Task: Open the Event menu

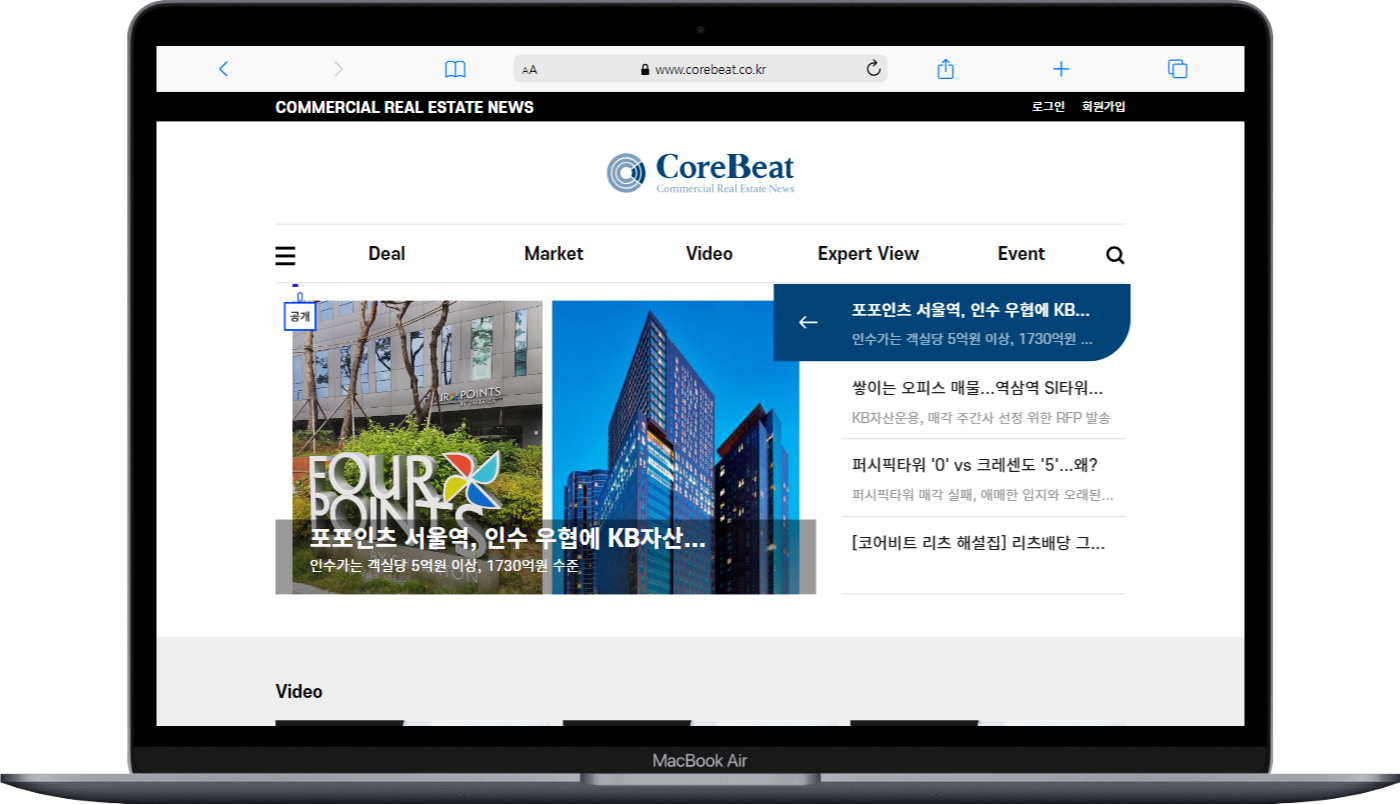Action: pos(1021,254)
